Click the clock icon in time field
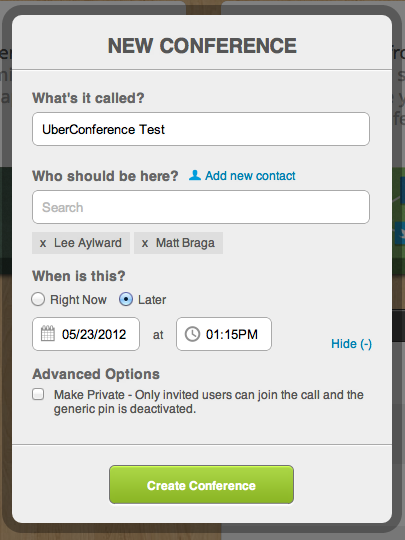 pos(192,334)
